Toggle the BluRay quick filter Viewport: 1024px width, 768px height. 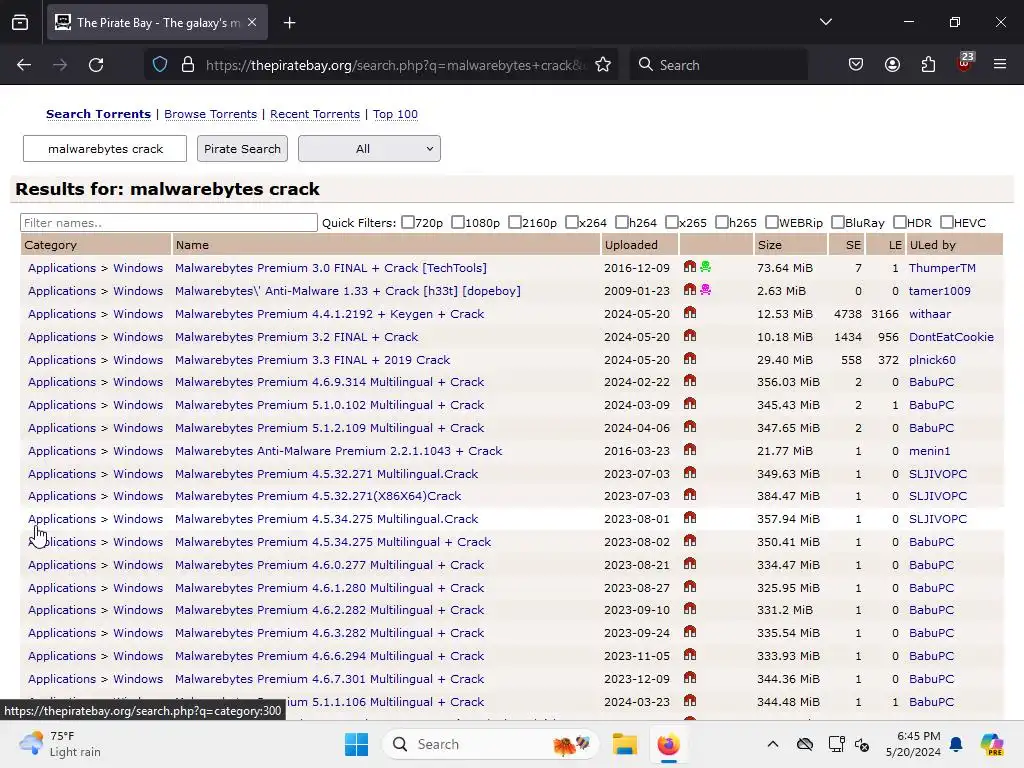[x=837, y=222]
